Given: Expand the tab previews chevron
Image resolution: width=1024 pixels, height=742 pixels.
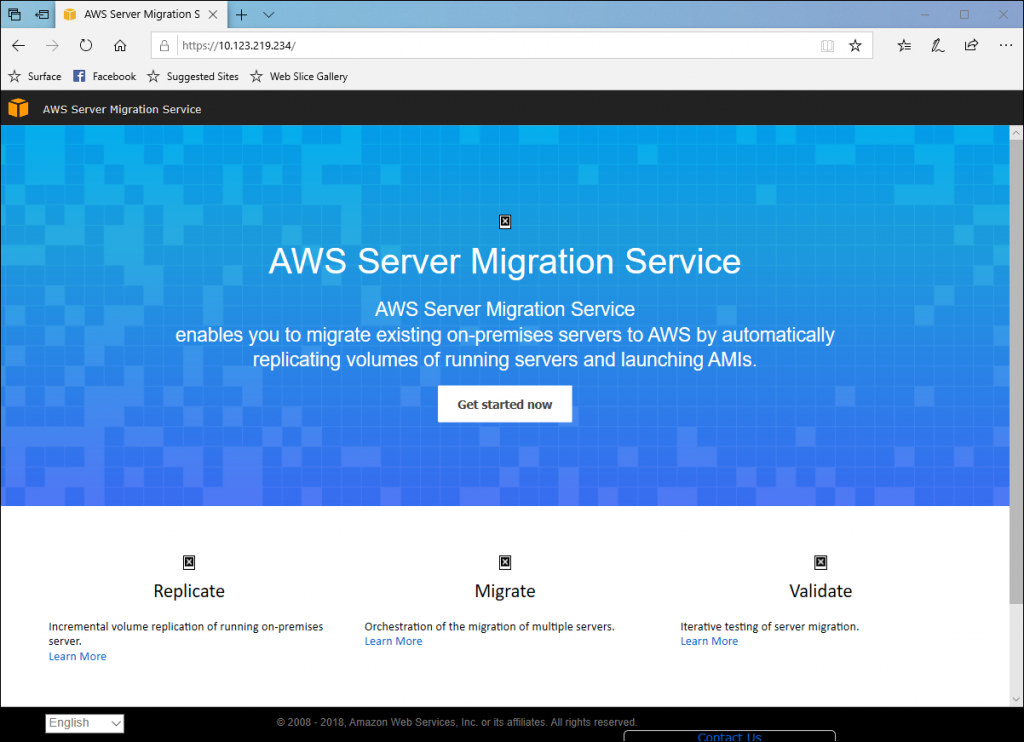Looking at the screenshot, I should coord(268,14).
